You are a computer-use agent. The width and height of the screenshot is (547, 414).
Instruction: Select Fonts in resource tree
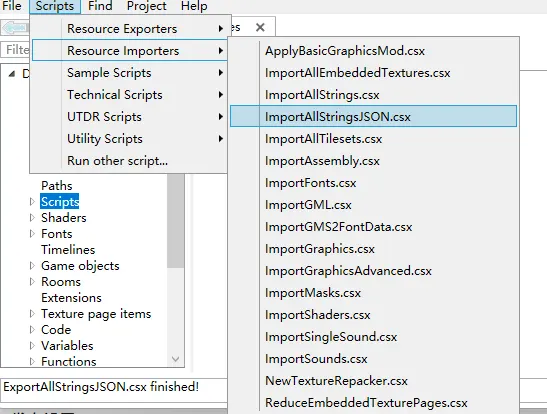click(57, 234)
